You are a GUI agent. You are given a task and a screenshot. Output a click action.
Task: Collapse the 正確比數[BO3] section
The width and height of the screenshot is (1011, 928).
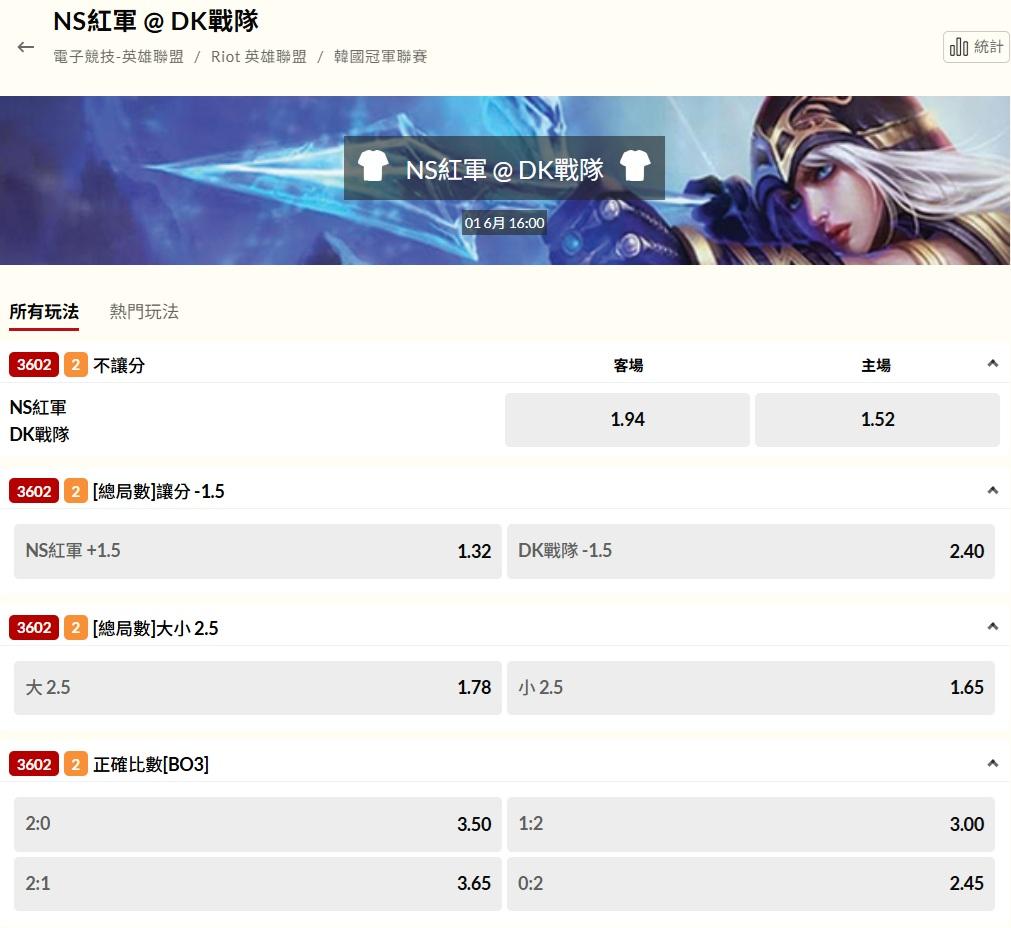(992, 764)
